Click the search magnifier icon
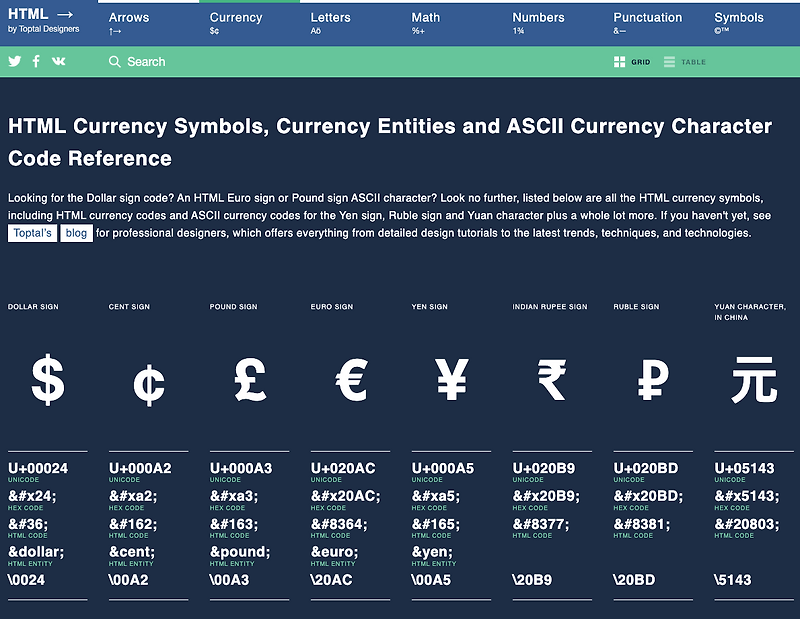Screen dimensions: 800x619 pos(115,62)
